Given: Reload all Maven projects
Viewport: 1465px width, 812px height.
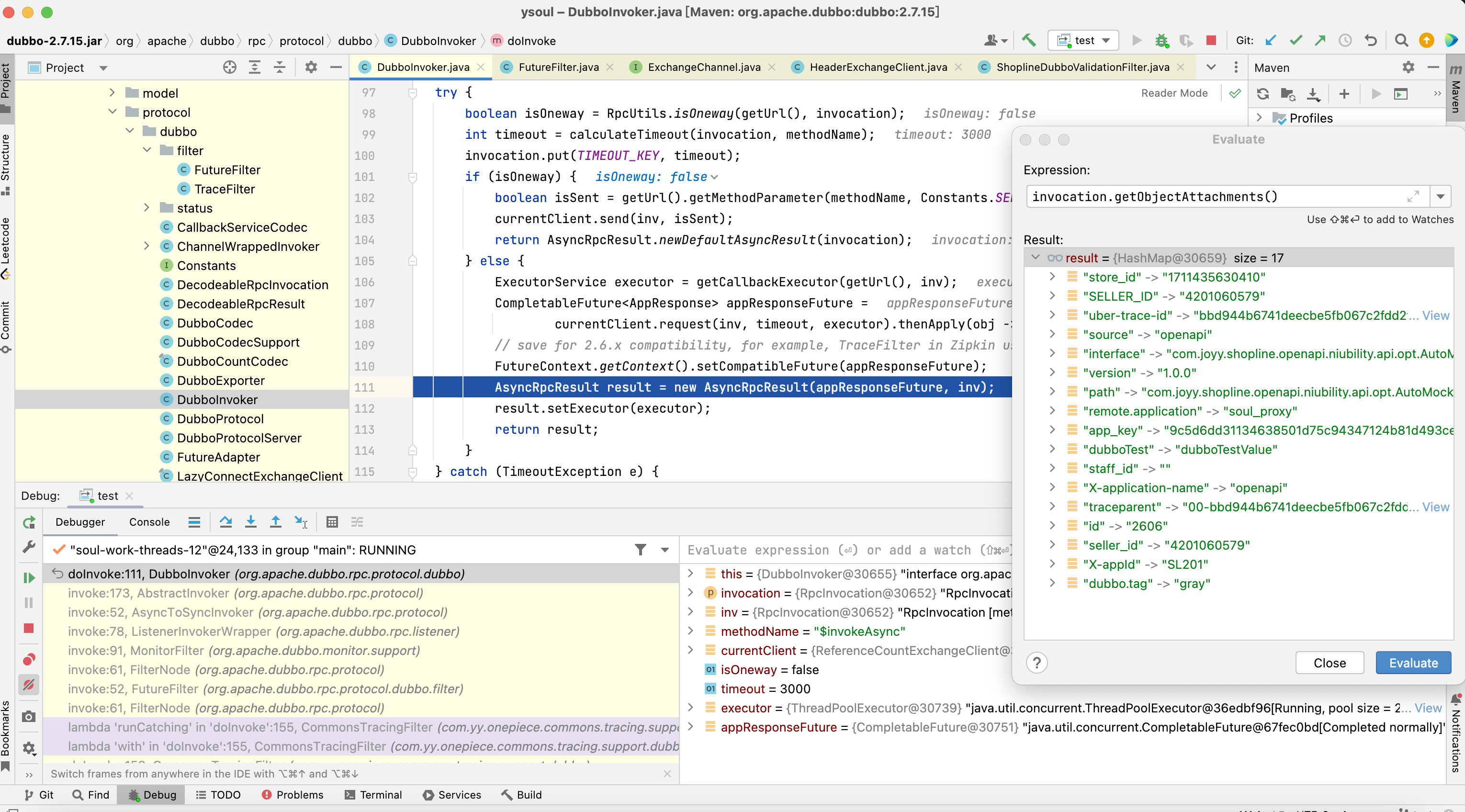Looking at the screenshot, I should (x=1262, y=94).
